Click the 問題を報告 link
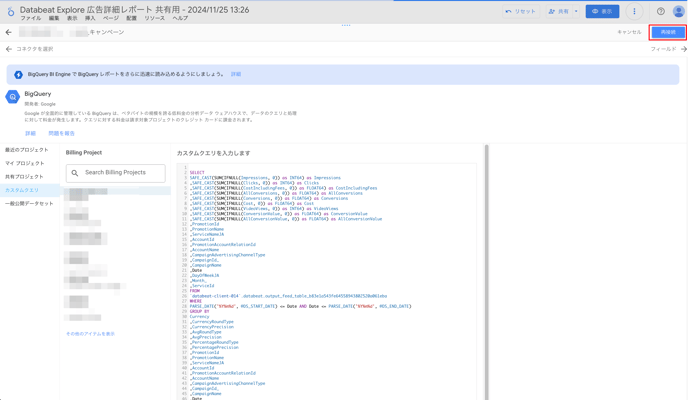The image size is (688, 400). pos(61,133)
